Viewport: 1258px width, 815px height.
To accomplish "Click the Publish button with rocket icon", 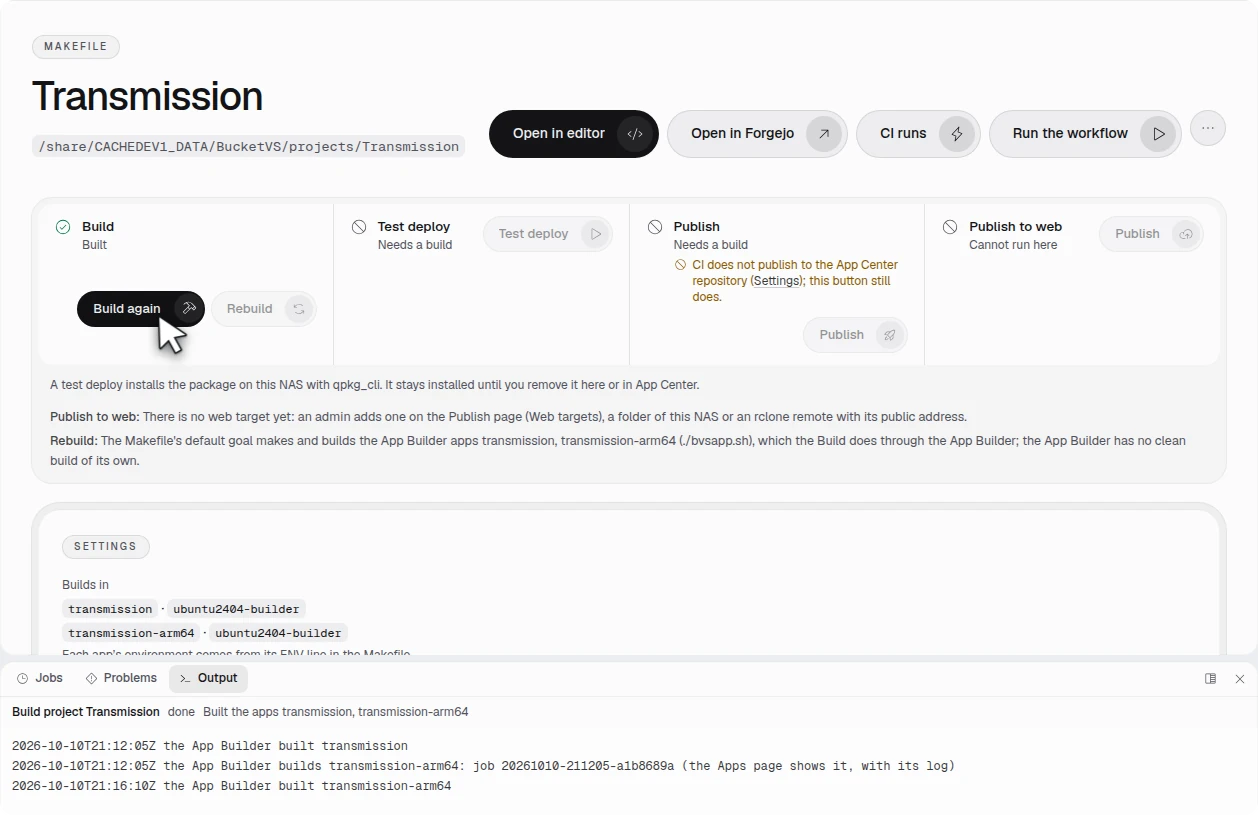I will point(855,335).
